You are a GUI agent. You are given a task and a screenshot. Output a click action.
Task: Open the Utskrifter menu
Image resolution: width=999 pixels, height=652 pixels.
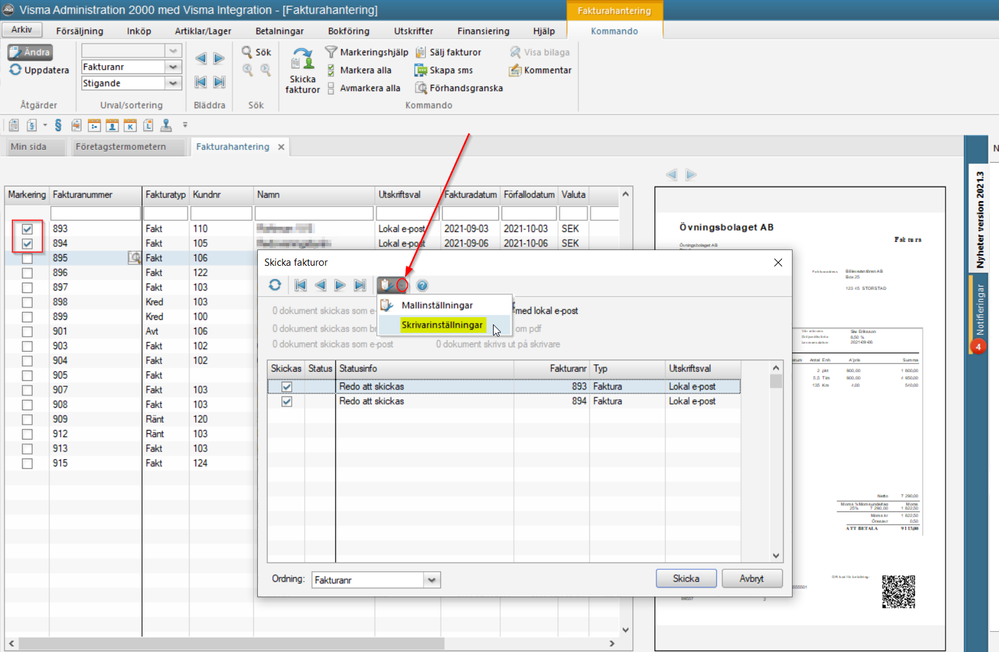click(x=413, y=31)
